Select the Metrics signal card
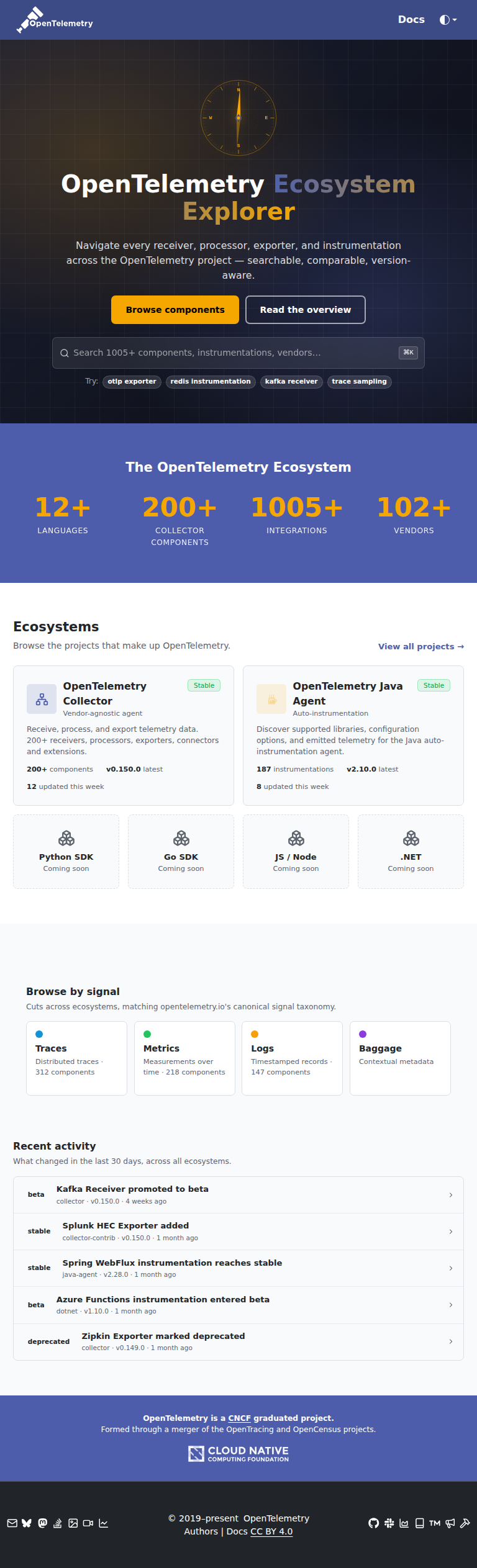The image size is (477, 1568). point(184,1058)
